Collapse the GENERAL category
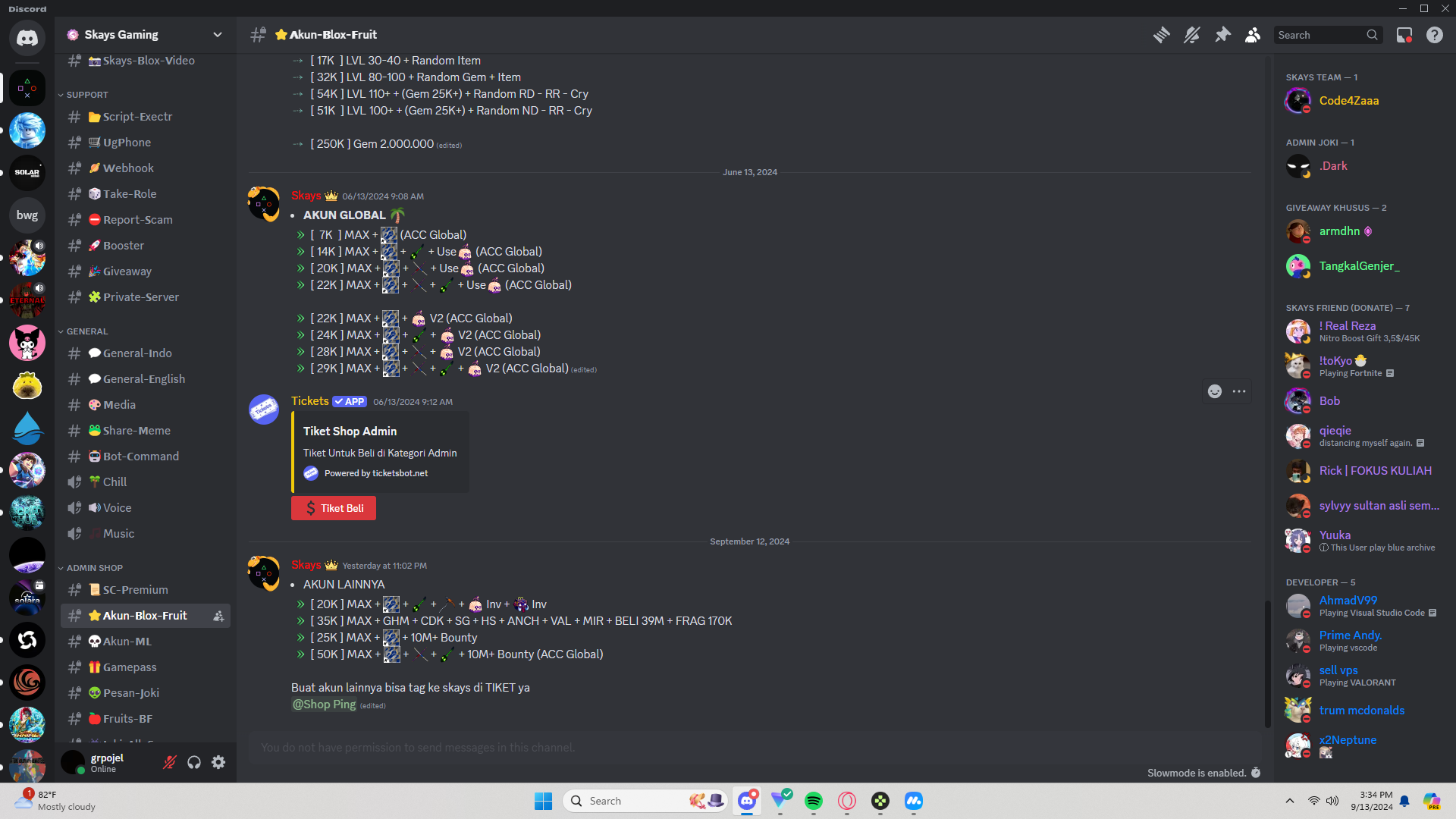This screenshot has width=1456, height=819. (x=86, y=331)
